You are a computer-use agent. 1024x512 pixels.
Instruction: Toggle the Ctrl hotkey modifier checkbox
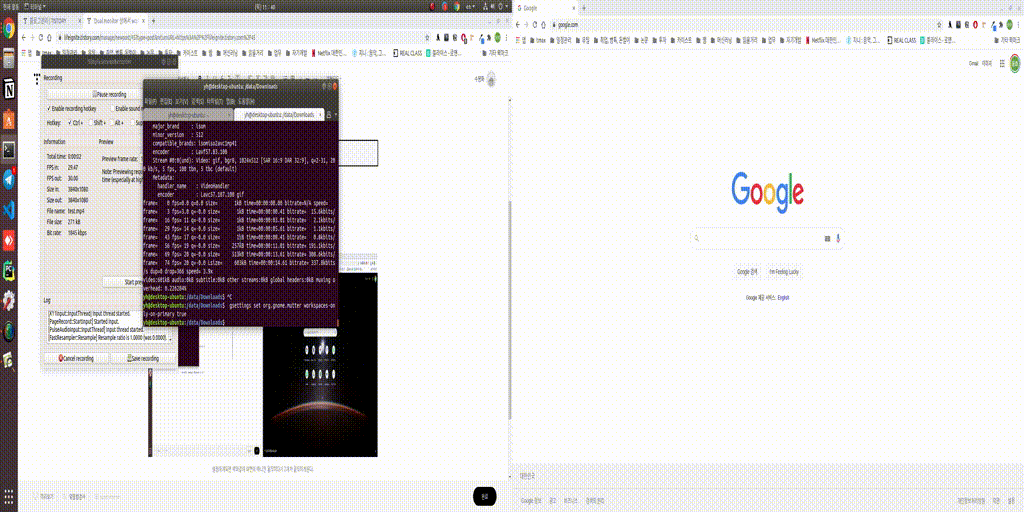[x=76, y=122]
